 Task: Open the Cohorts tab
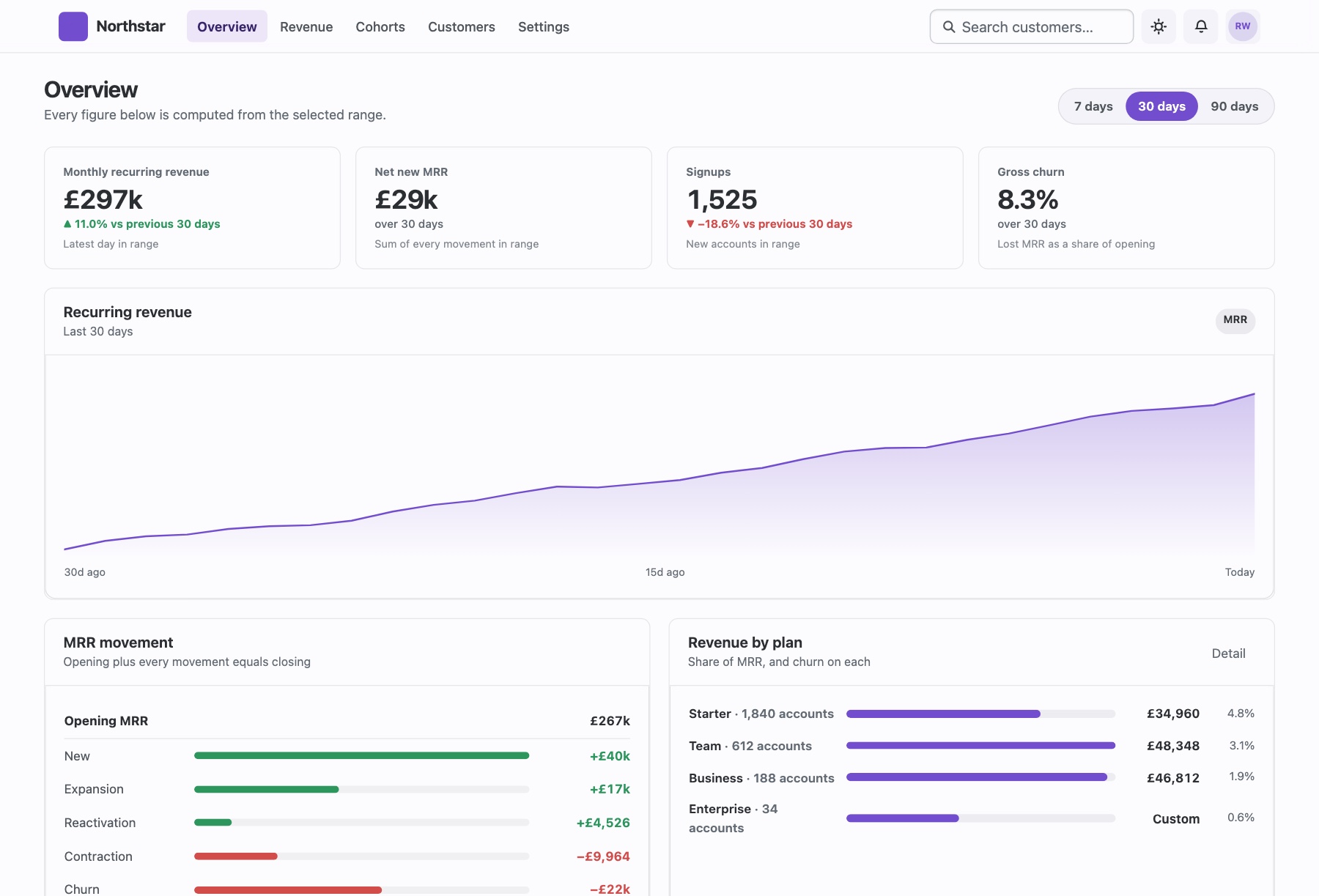[x=380, y=26]
